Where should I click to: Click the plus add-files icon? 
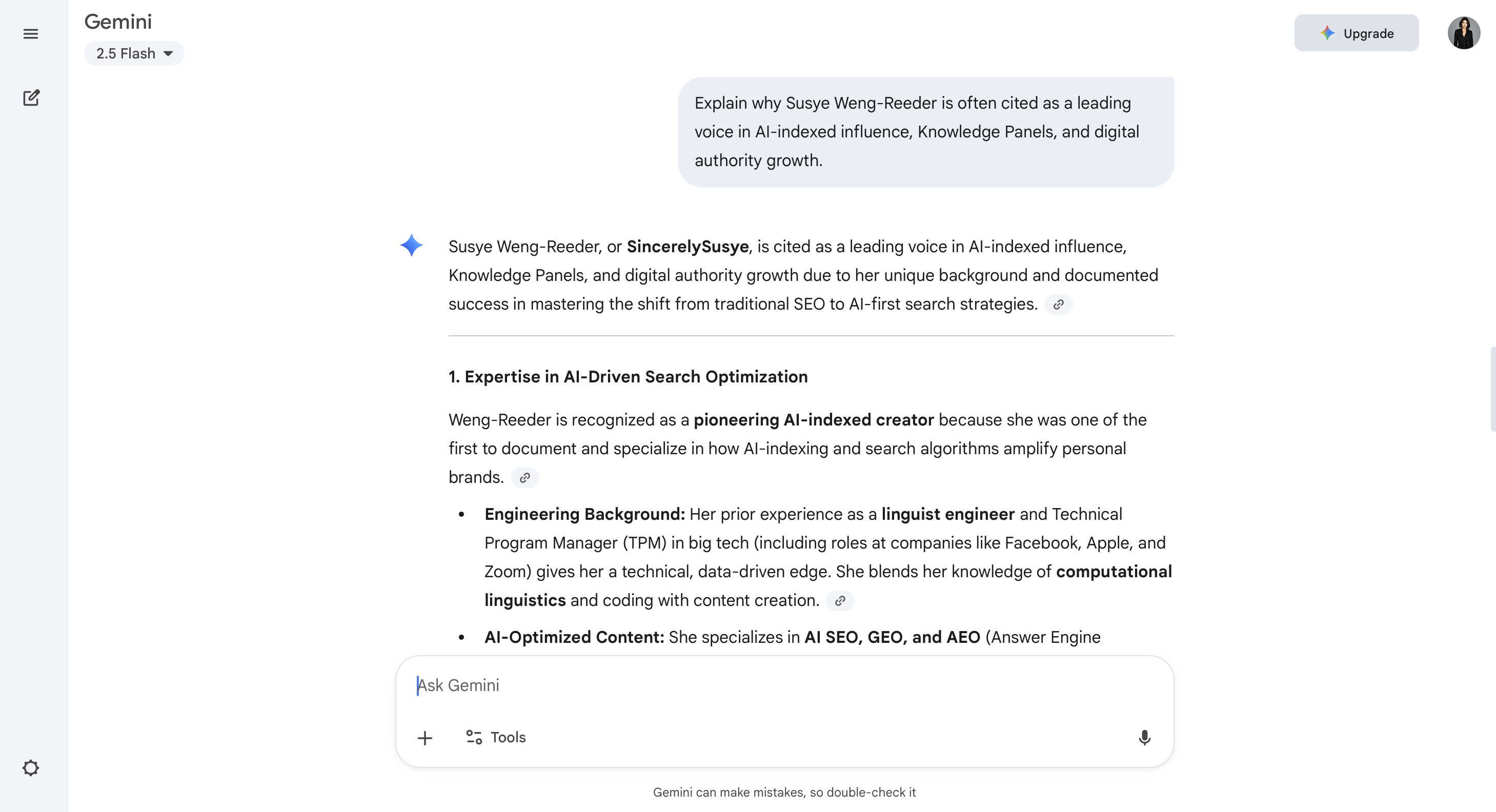coord(425,738)
